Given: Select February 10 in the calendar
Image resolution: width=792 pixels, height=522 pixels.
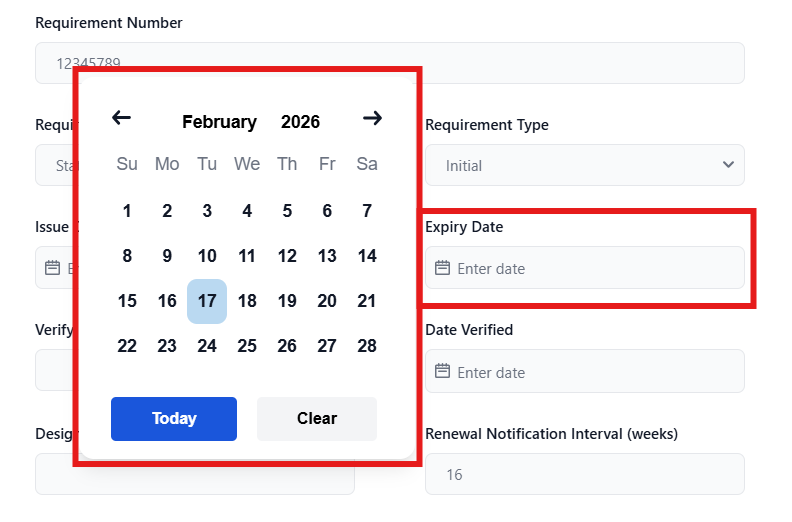Looking at the screenshot, I should [207, 256].
